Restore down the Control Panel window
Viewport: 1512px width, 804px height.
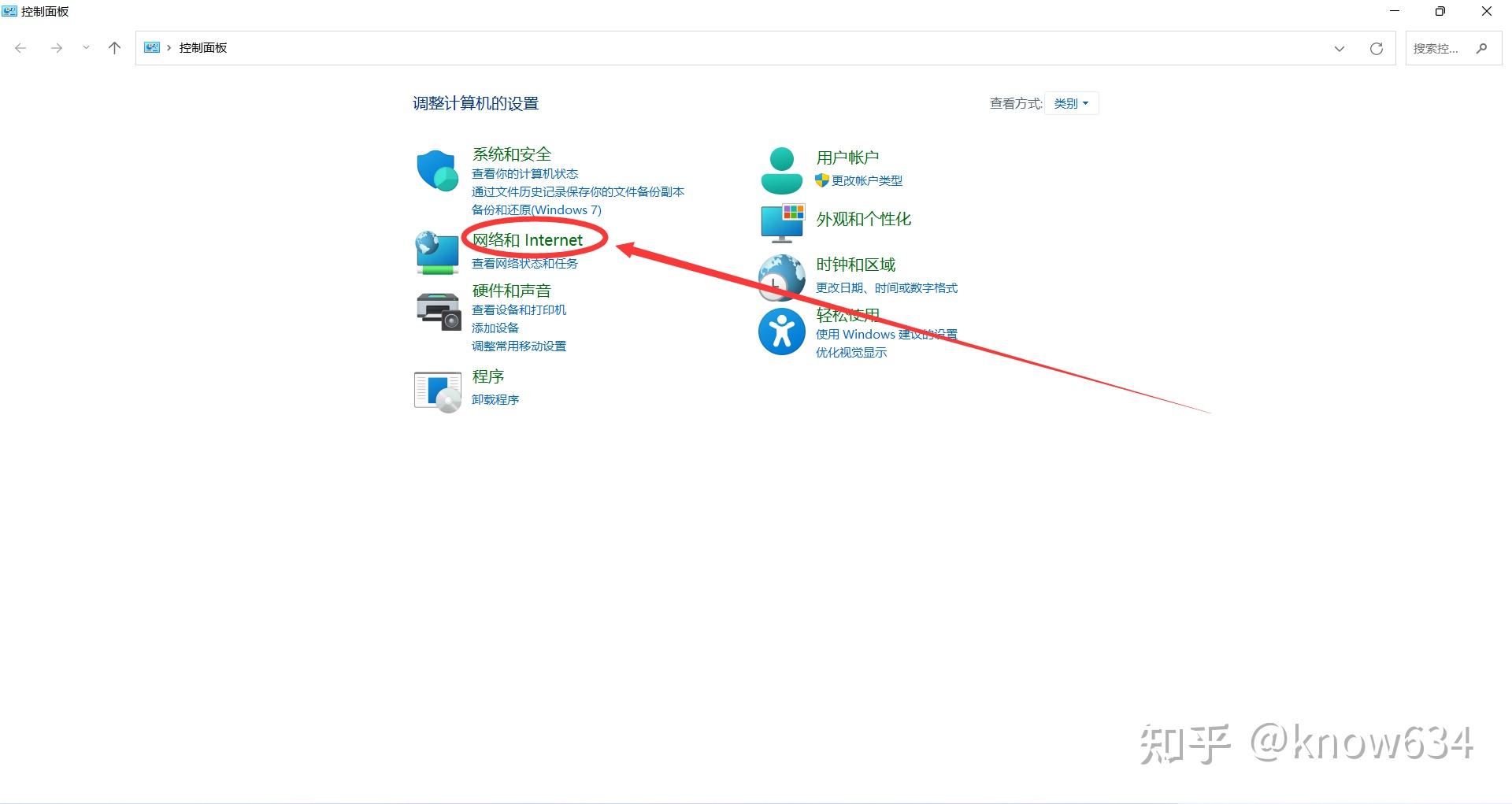coord(1440,11)
